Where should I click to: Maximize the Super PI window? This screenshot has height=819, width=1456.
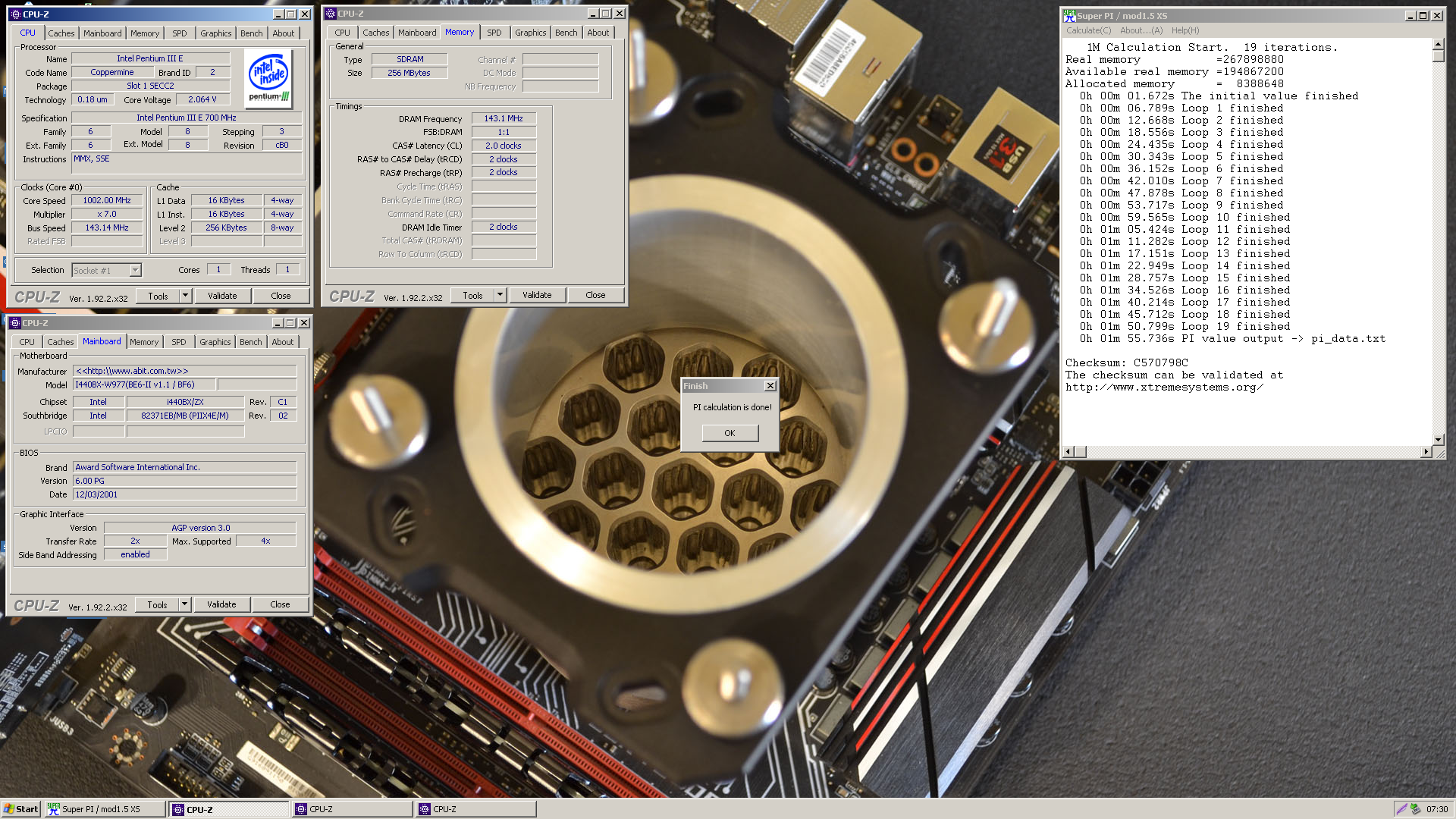(x=1423, y=15)
